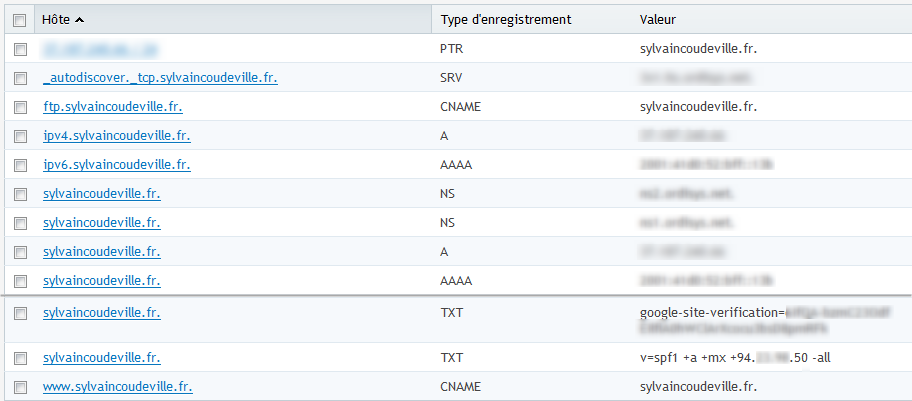This screenshot has width=912, height=401.
Task: Select checkbox for www CNAME record
Action: [x=20, y=387]
